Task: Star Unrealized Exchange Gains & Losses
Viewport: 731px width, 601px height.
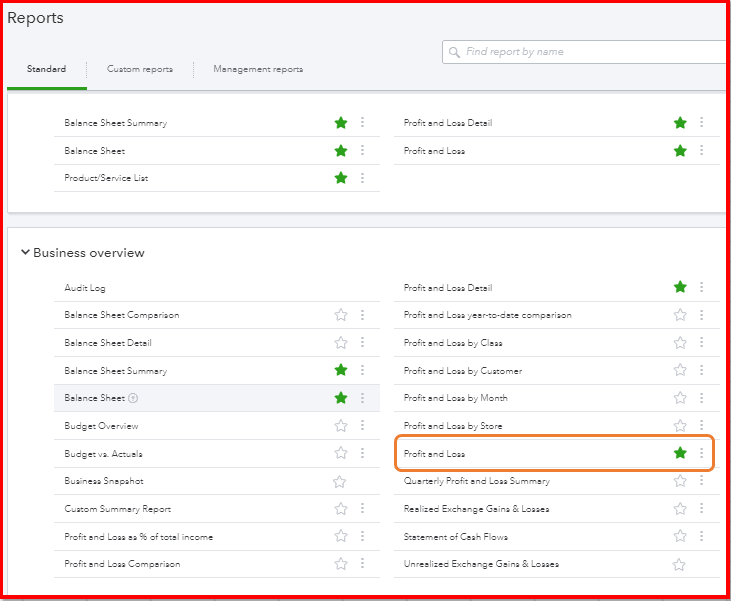Action: (x=679, y=565)
